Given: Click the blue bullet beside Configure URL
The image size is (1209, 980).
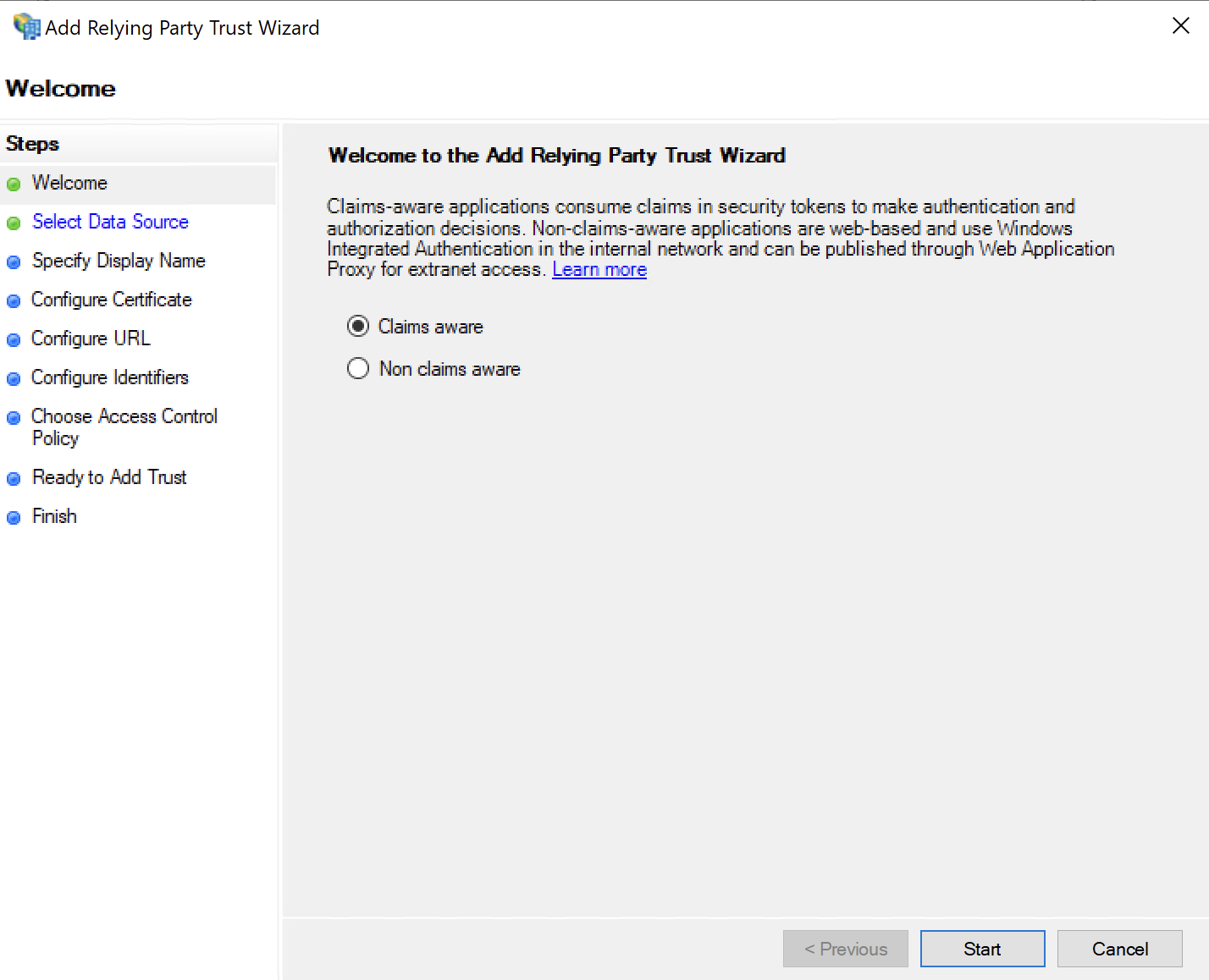Looking at the screenshot, I should click(14, 340).
